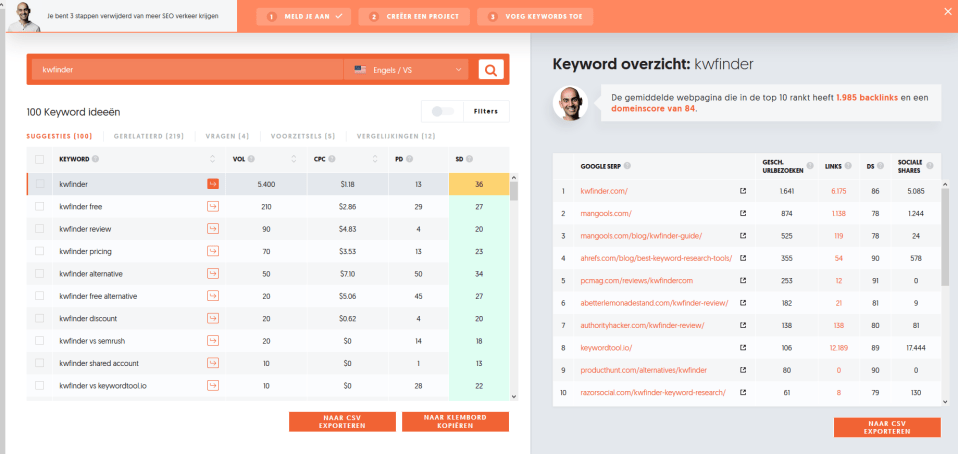This screenshot has height=454, width=958.
Task: Switch to the VERGELIJKINGEN (12) tab
Action: [397, 136]
